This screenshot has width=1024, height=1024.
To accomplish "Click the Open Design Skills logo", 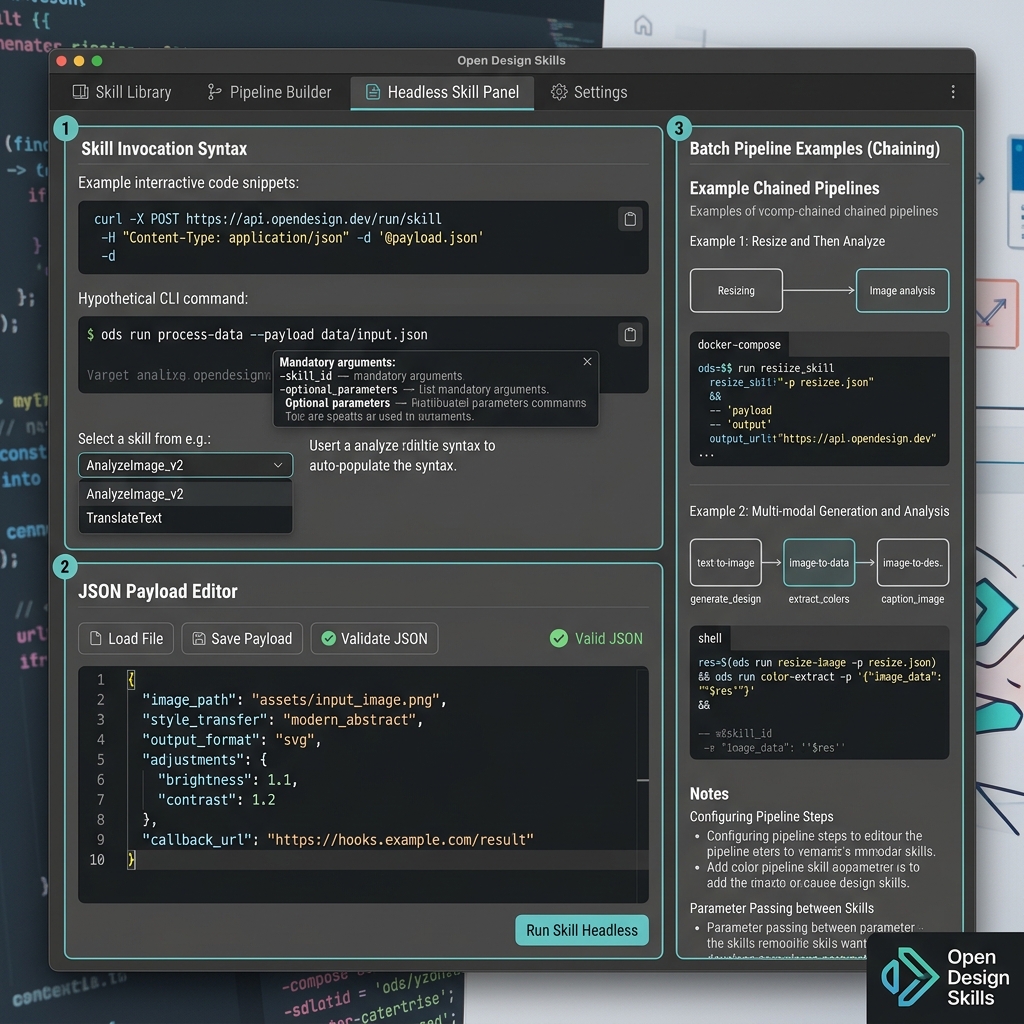I will (x=945, y=977).
